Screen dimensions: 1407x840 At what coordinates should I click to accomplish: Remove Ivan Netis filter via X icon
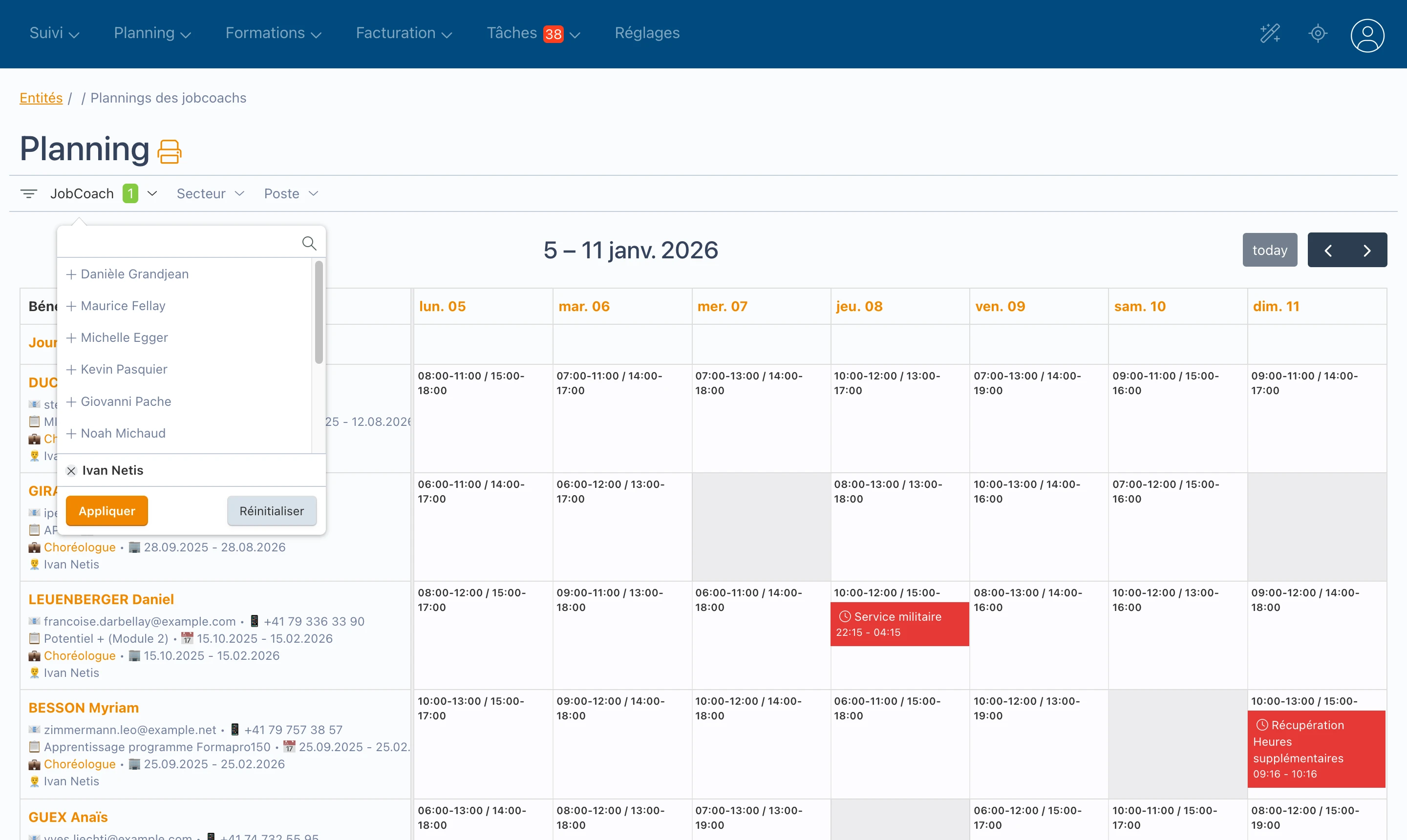tap(71, 470)
